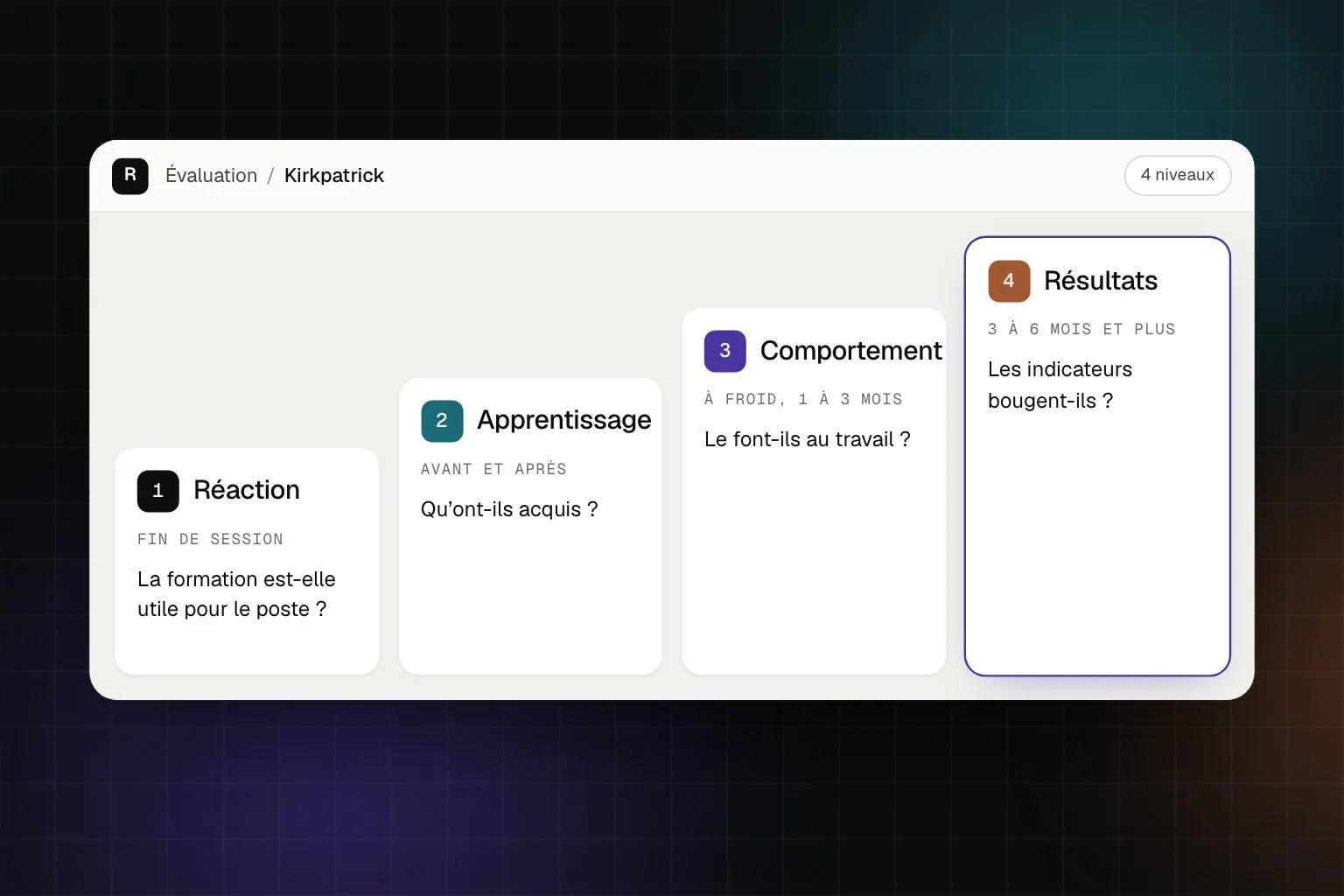The width and height of the screenshot is (1344, 896).
Task: Click the FIN DE SESSION label
Action: (210, 539)
